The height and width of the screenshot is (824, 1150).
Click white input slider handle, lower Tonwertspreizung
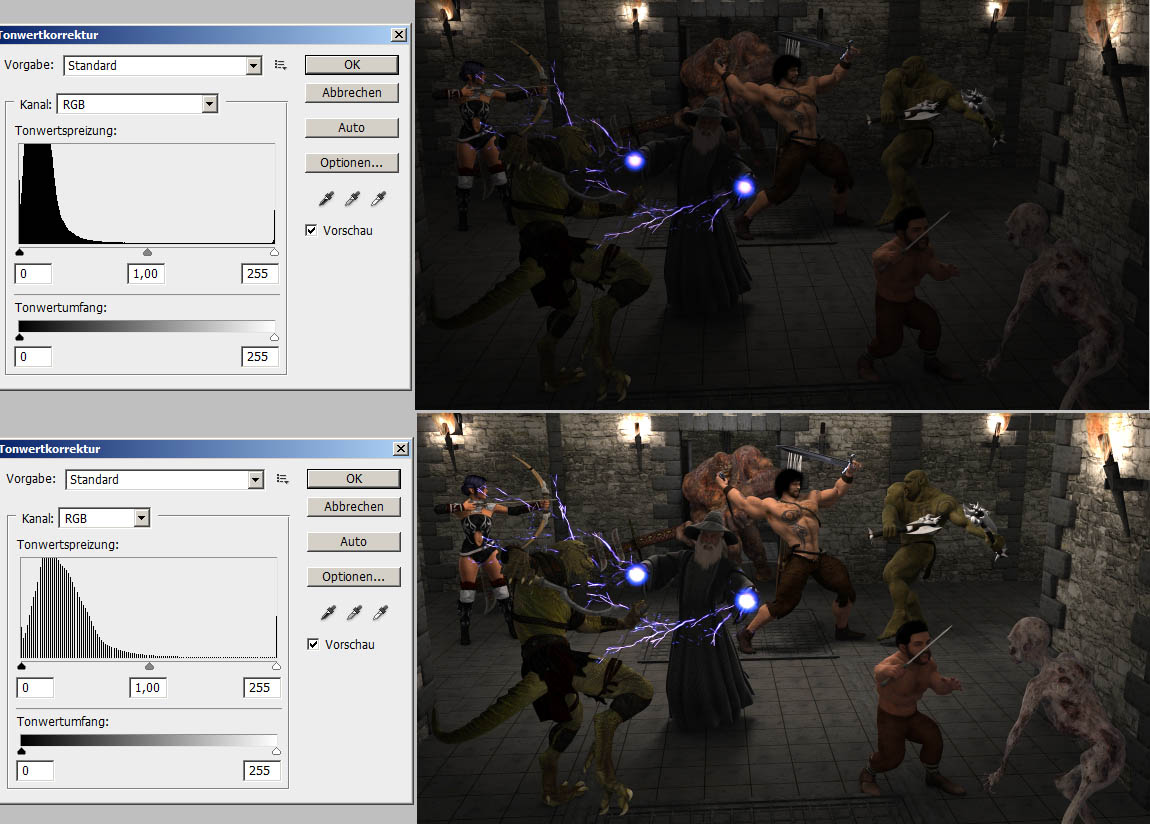(x=276, y=666)
